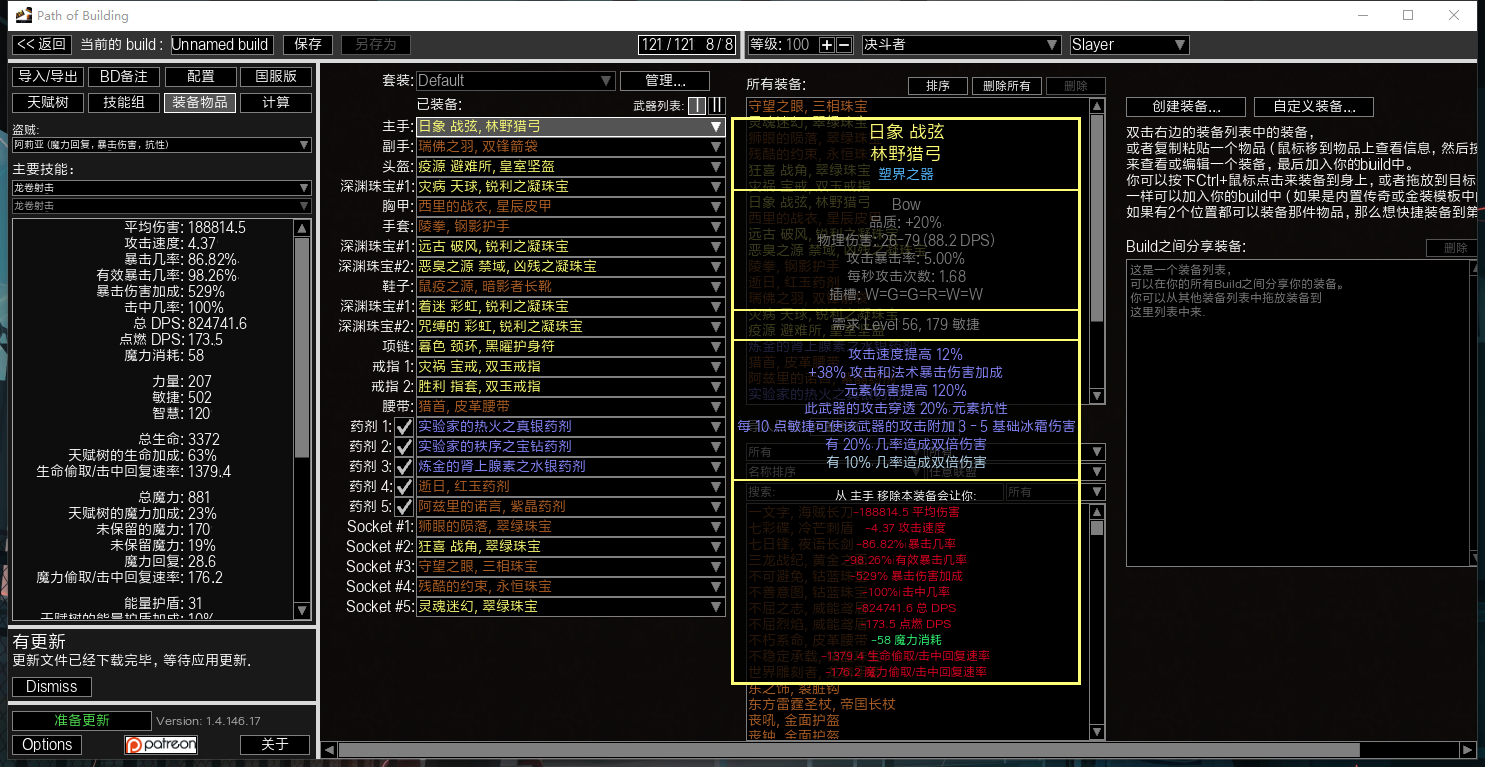Toggle flask 5 阿兹里的诺言 checkbox

pos(405,506)
